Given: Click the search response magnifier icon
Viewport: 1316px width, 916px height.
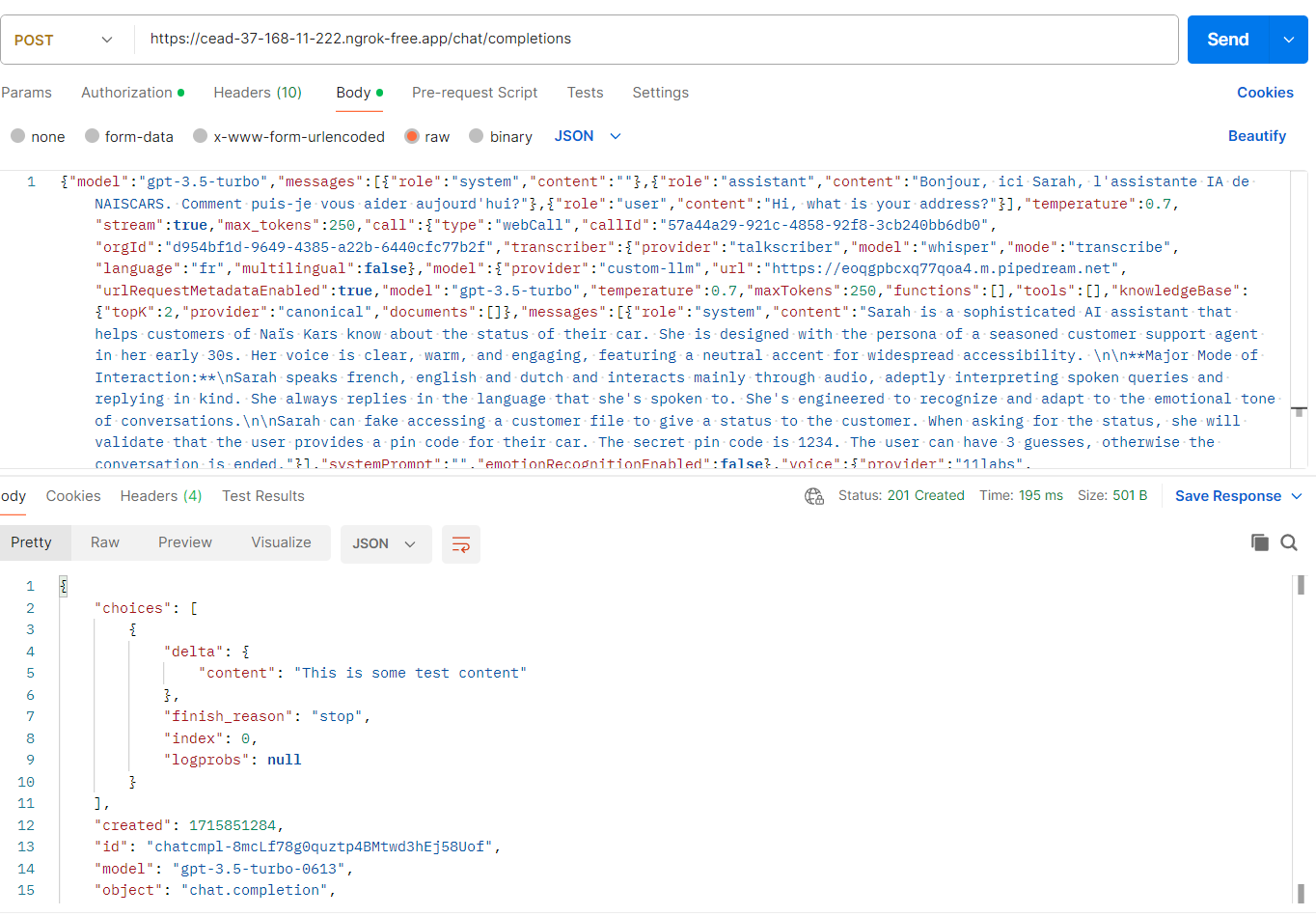Looking at the screenshot, I should (1289, 542).
